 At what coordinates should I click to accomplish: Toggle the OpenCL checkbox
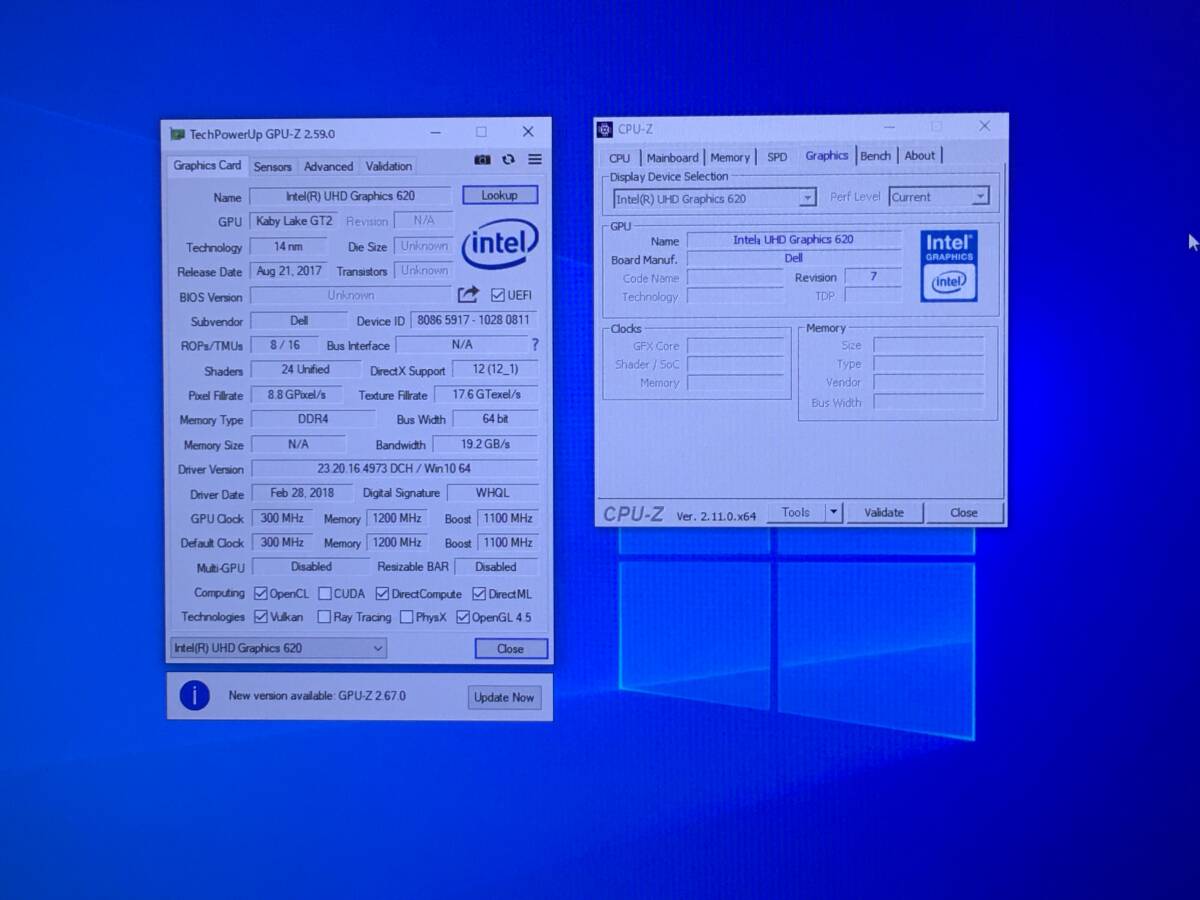(x=260, y=593)
